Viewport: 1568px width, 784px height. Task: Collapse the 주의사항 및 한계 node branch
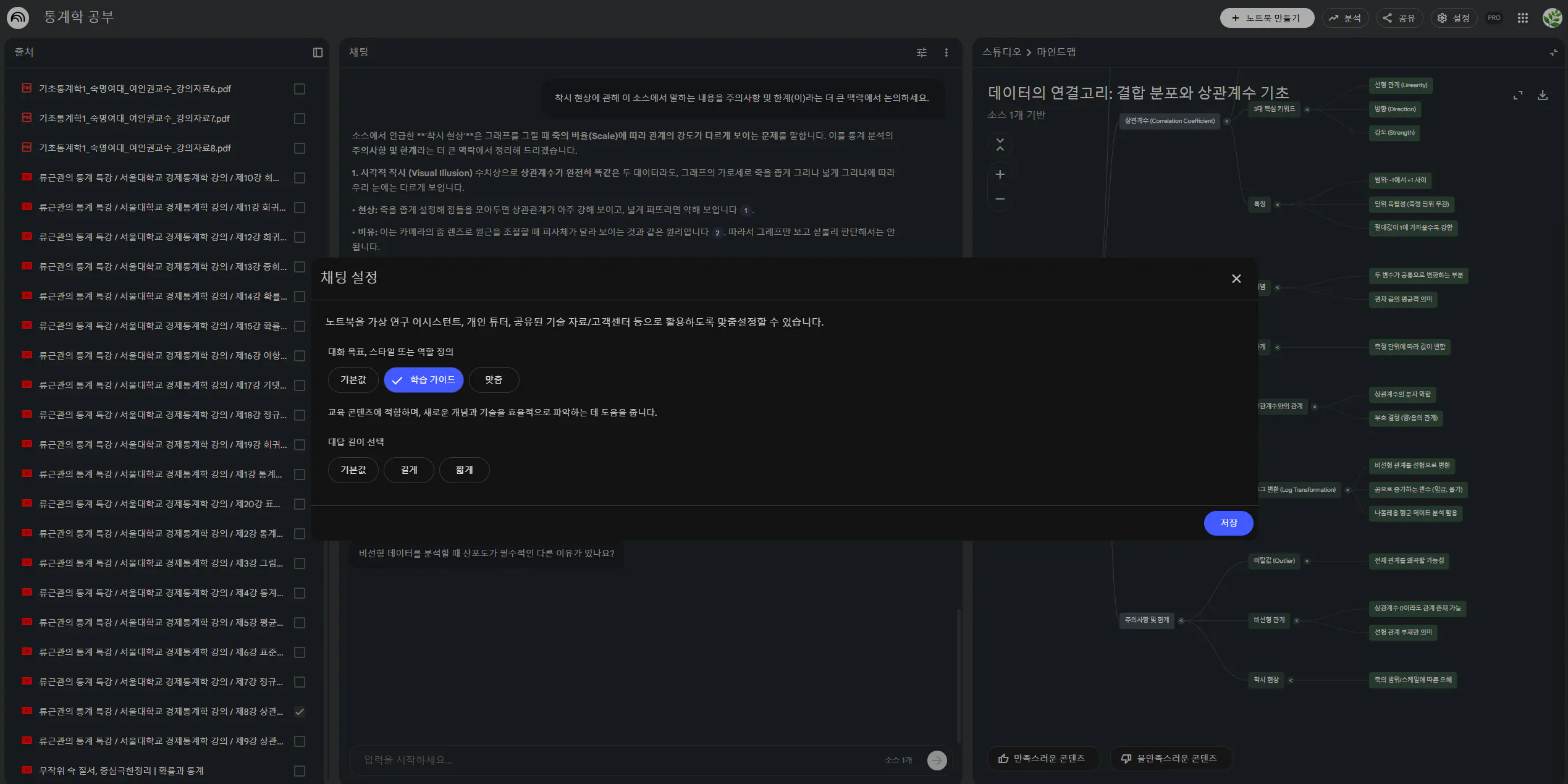[x=1181, y=620]
